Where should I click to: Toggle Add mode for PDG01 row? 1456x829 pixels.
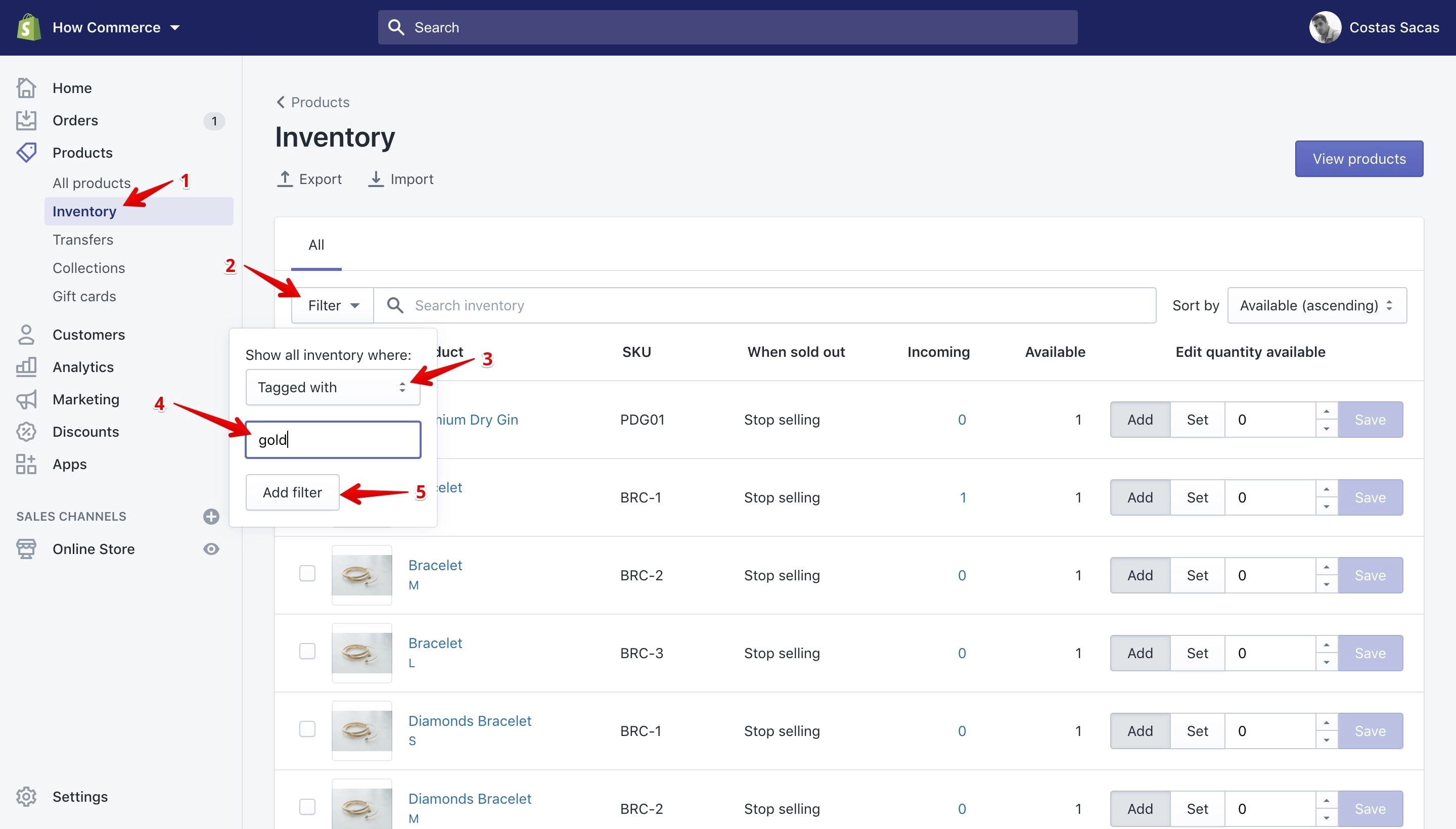point(1140,420)
